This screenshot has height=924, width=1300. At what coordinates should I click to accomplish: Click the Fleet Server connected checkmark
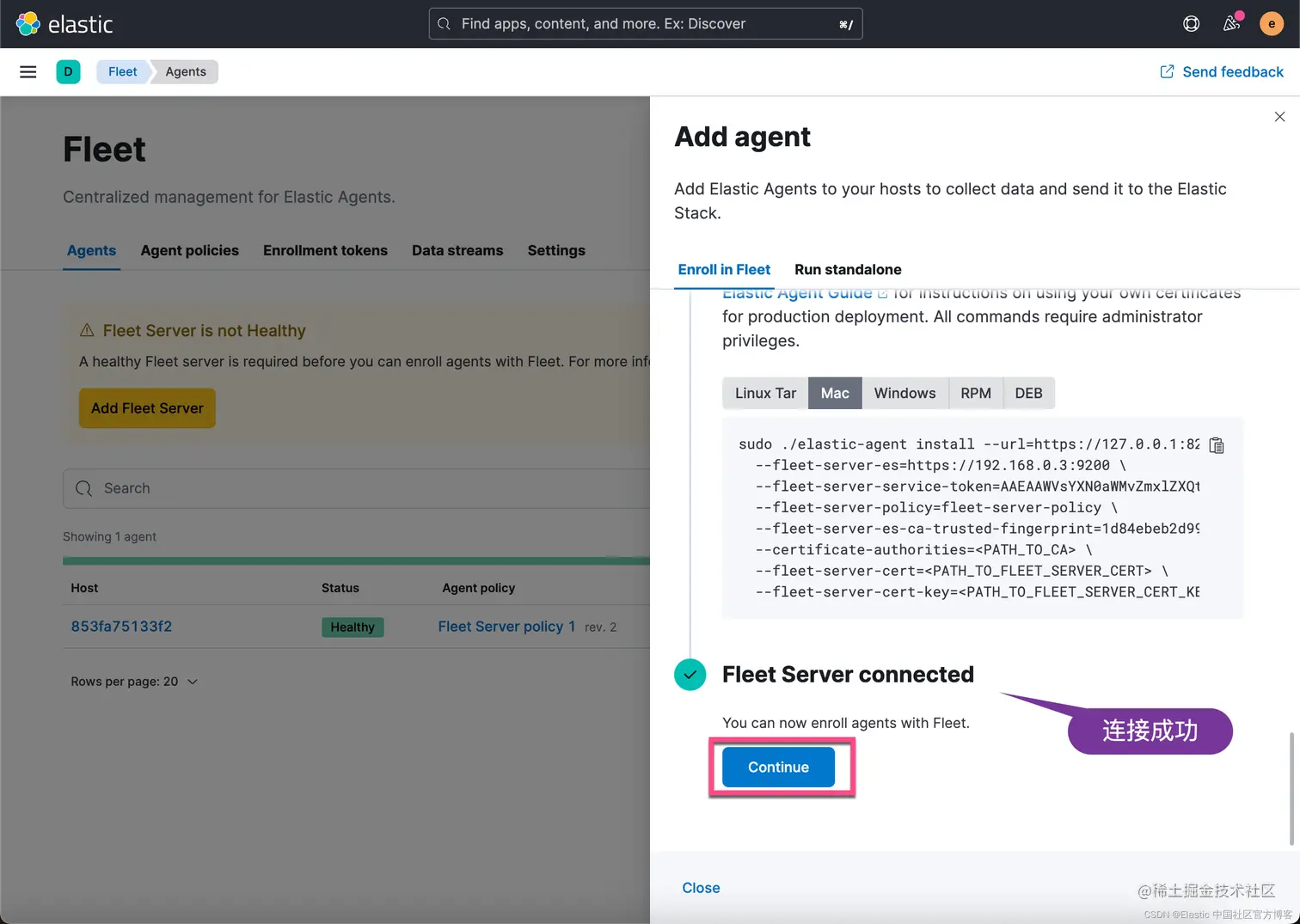(x=690, y=675)
